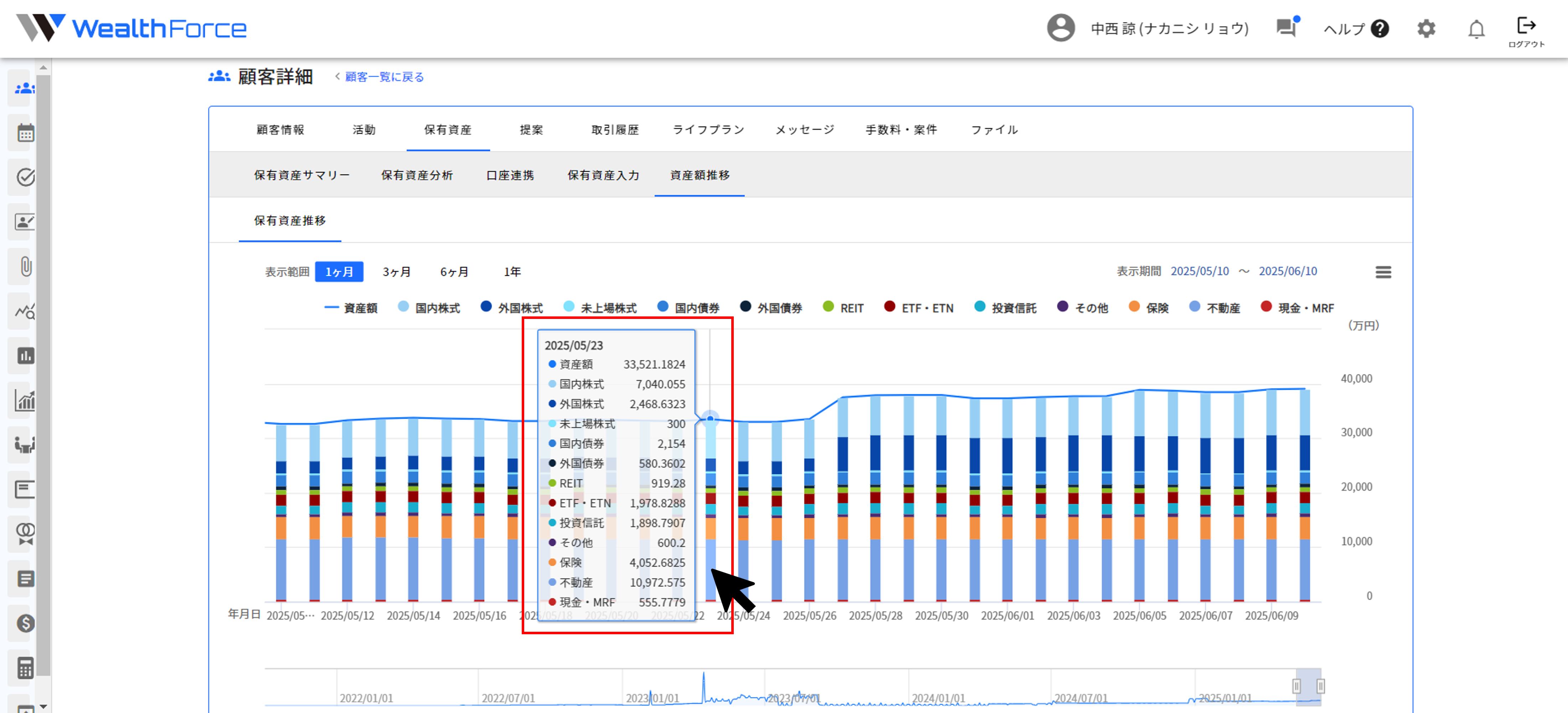Viewport: 1568px width, 713px height.
Task: Open the chat messages icon in header
Action: point(1287,27)
